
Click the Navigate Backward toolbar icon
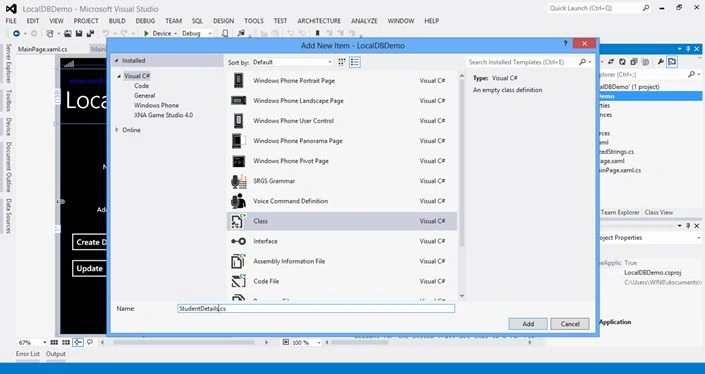[16, 33]
